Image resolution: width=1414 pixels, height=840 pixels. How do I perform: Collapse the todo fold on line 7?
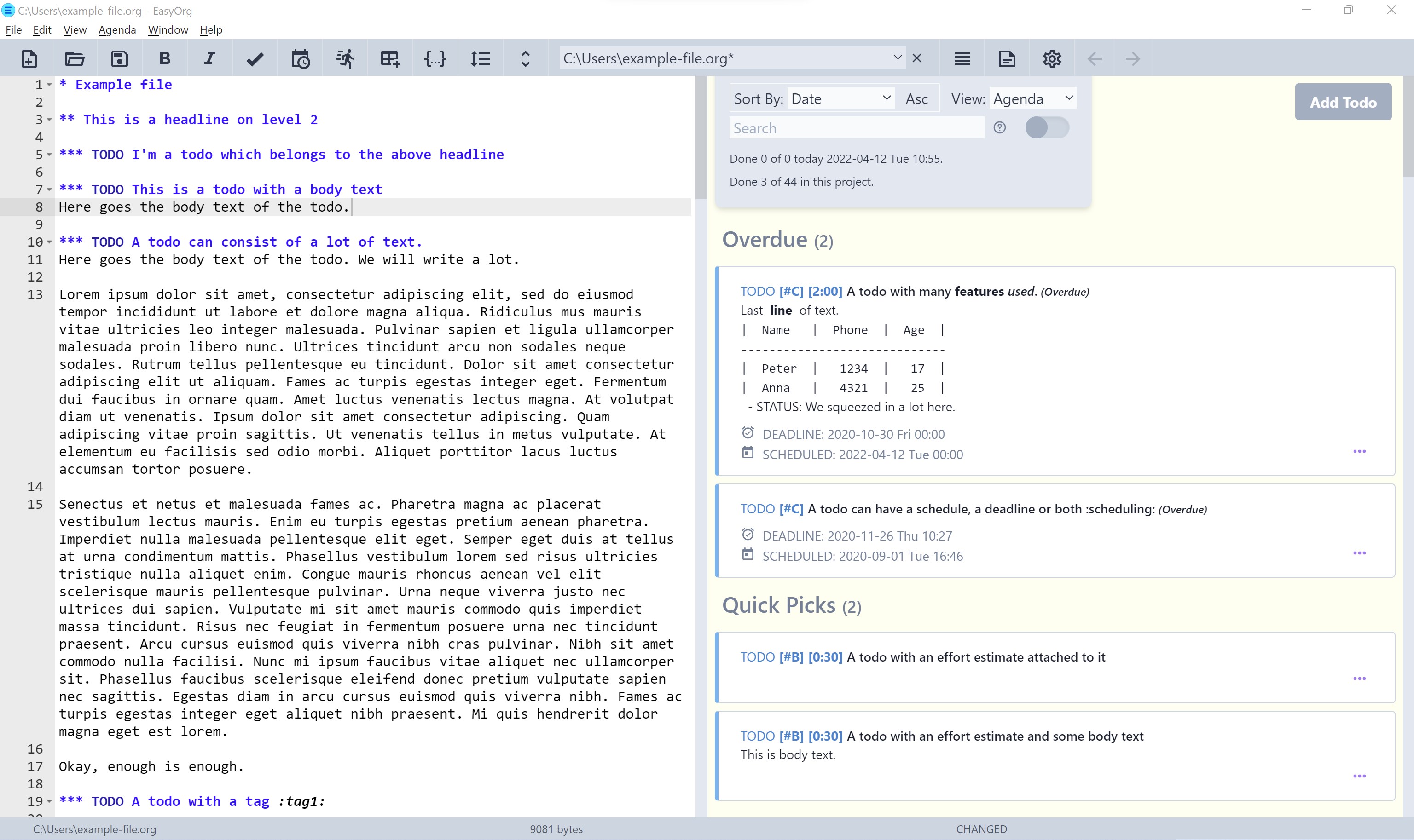pyautogui.click(x=49, y=190)
